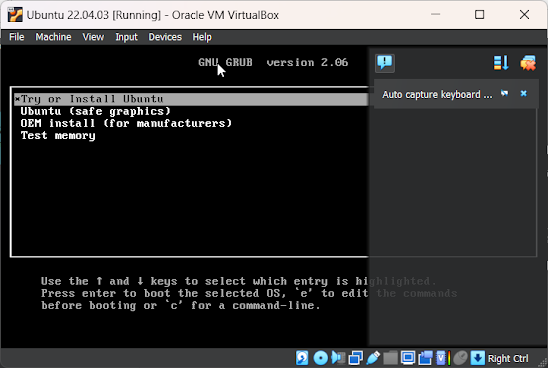Image resolution: width=548 pixels, height=368 pixels.
Task: Open the Machine menu
Action: tap(53, 37)
